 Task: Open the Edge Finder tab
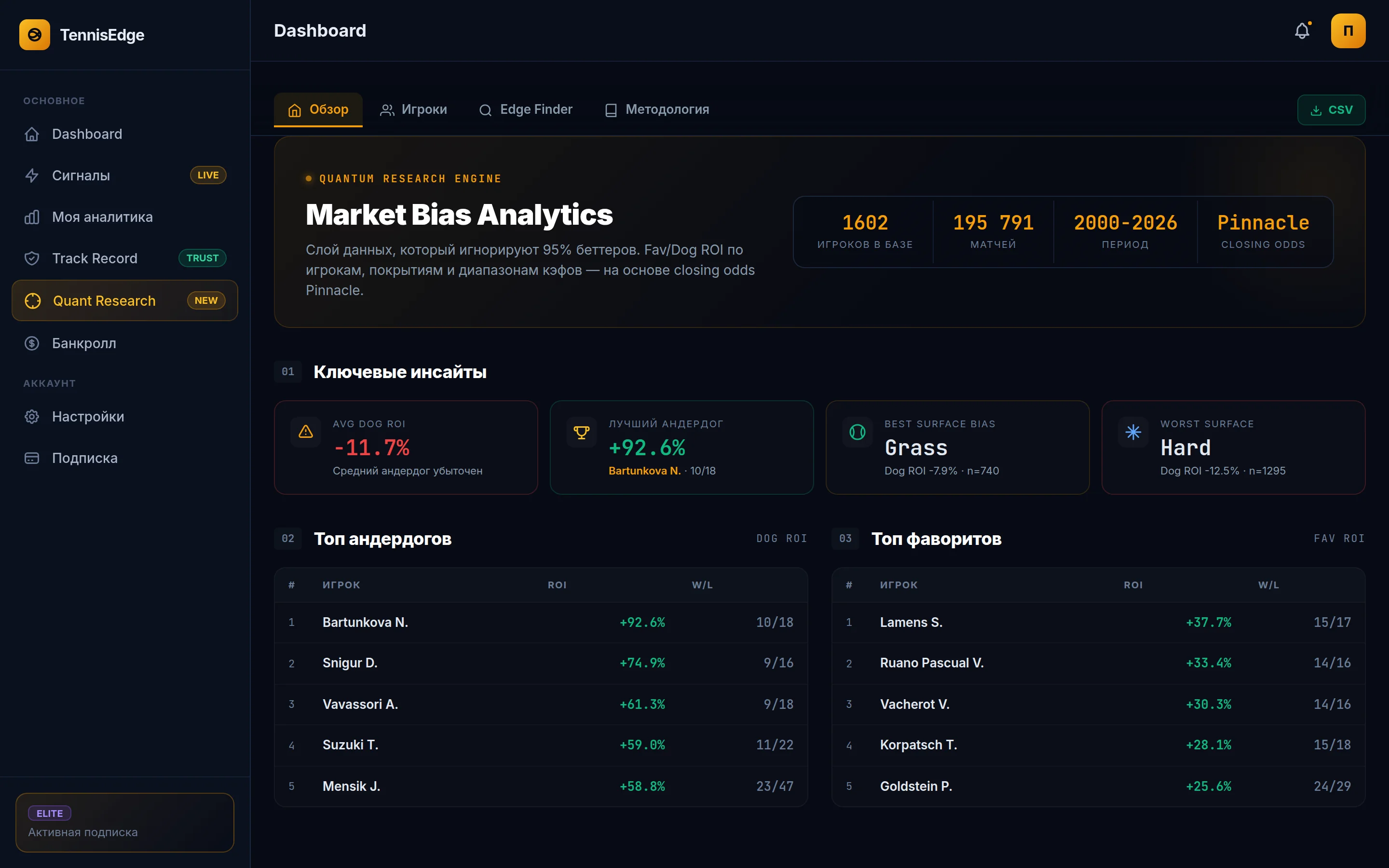(x=526, y=109)
